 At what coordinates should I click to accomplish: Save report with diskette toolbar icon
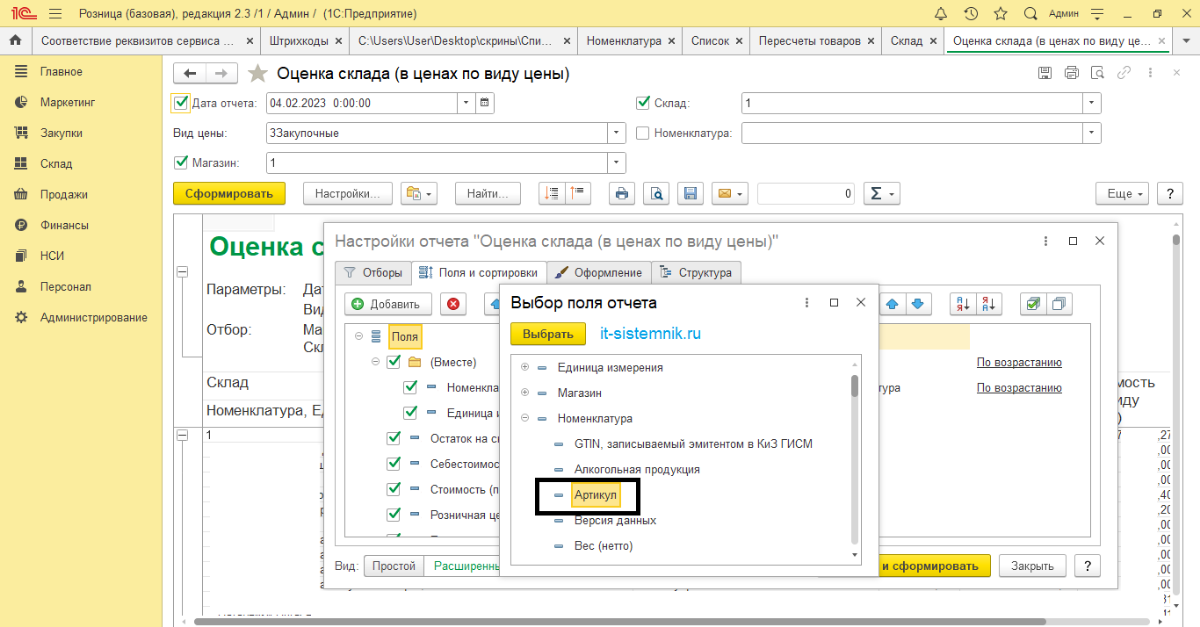pyautogui.click(x=689, y=194)
